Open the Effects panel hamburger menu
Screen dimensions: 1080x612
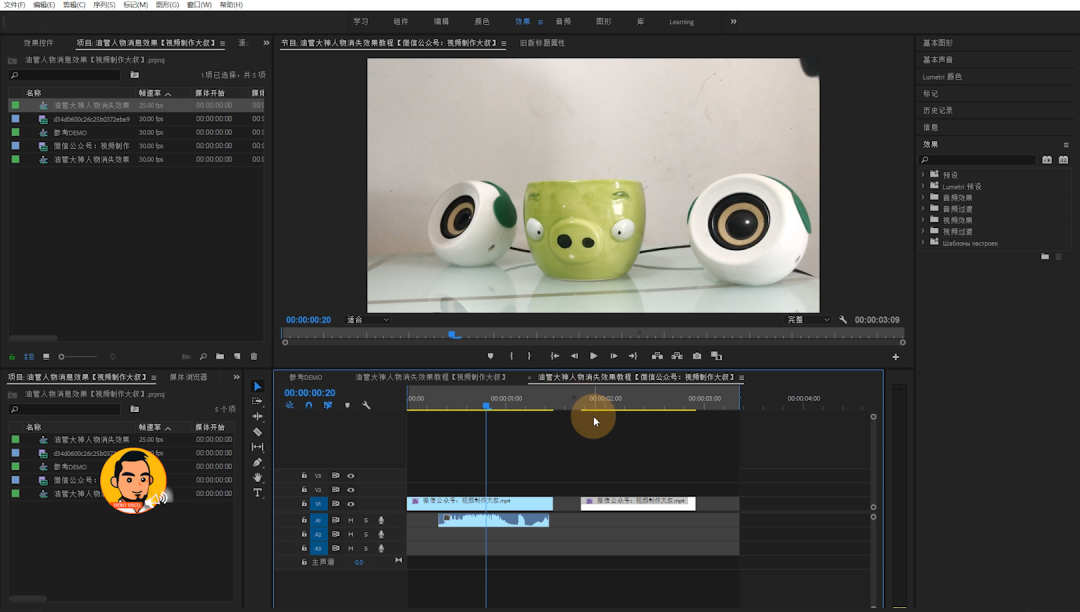pyautogui.click(x=1066, y=145)
